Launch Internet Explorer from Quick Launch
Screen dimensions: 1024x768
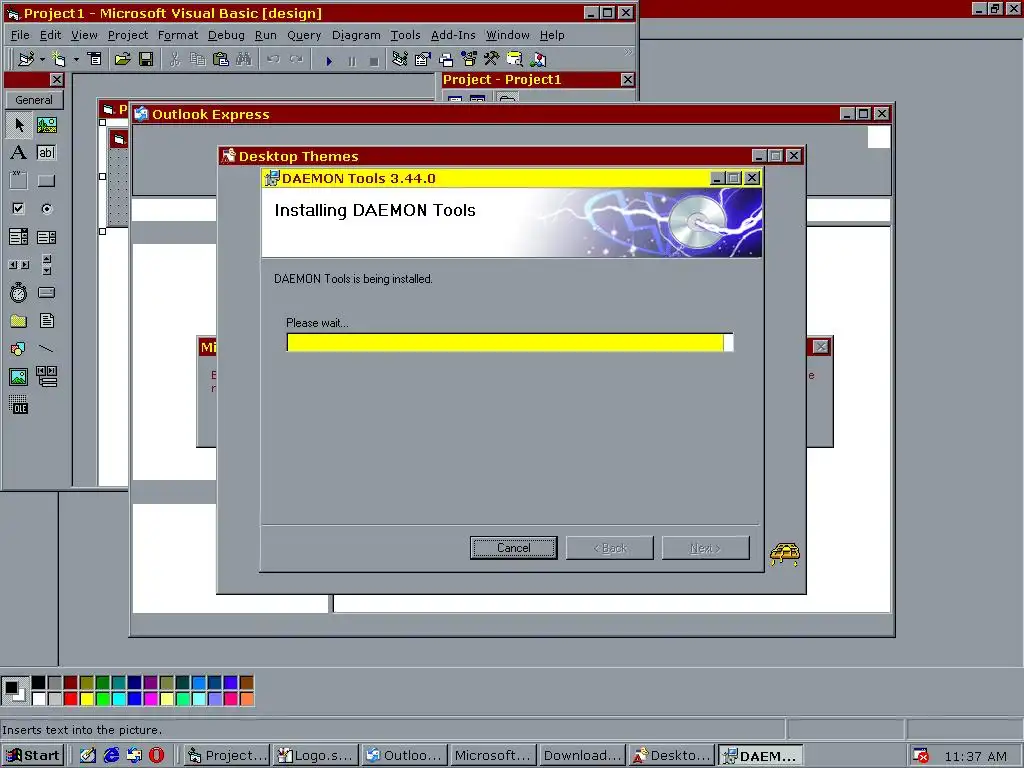tap(112, 756)
